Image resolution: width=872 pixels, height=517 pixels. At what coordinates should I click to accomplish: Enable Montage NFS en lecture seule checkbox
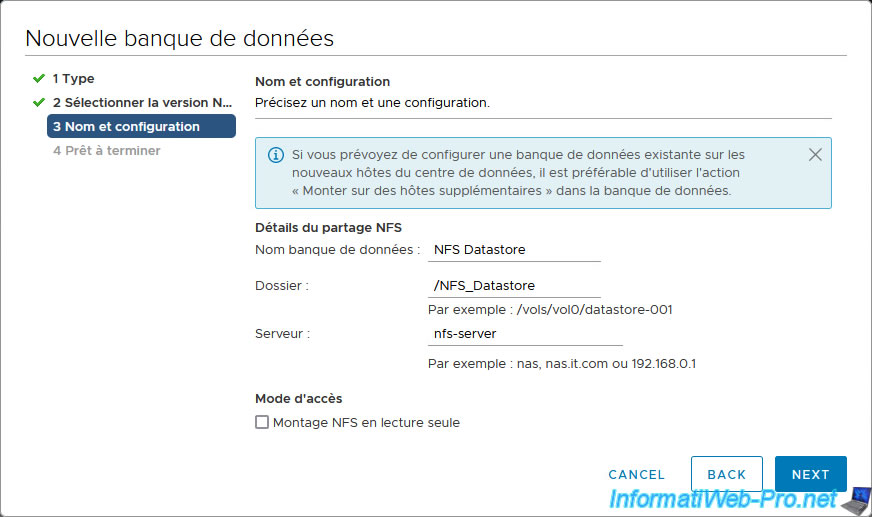(x=262, y=422)
